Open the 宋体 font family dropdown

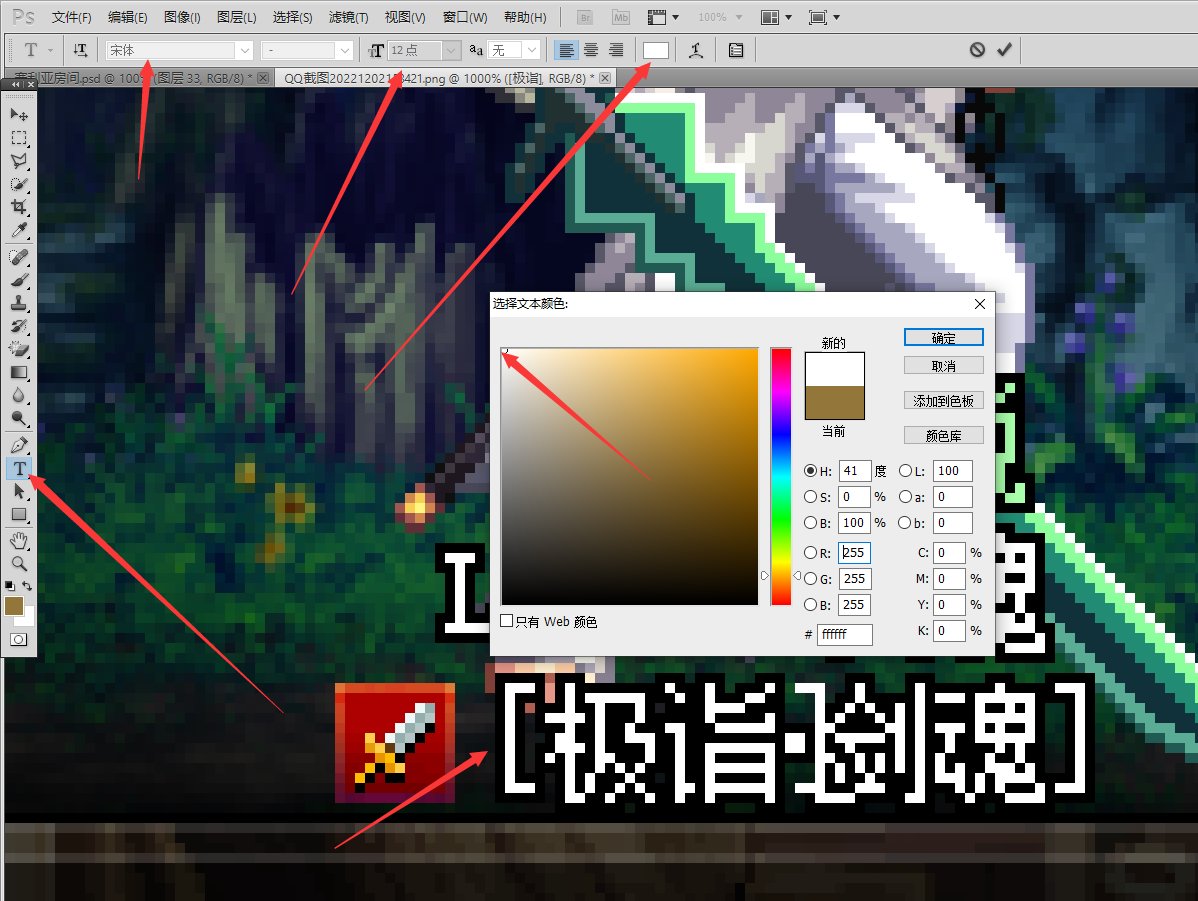coord(244,50)
